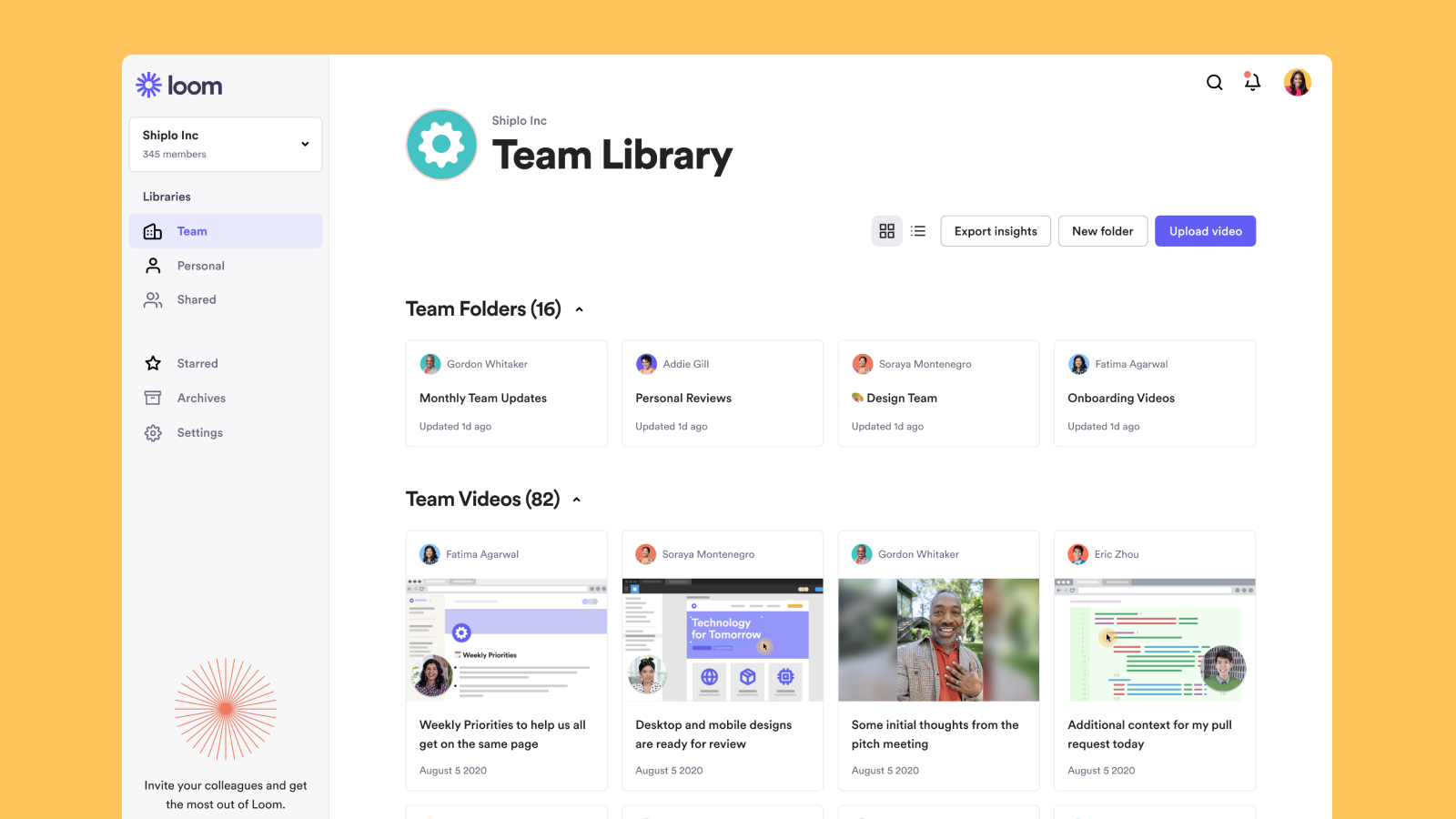Viewport: 1456px width, 819px height.
Task: Open Gordon Whitaker's pitch meeting video thumbnail
Action: pos(939,640)
